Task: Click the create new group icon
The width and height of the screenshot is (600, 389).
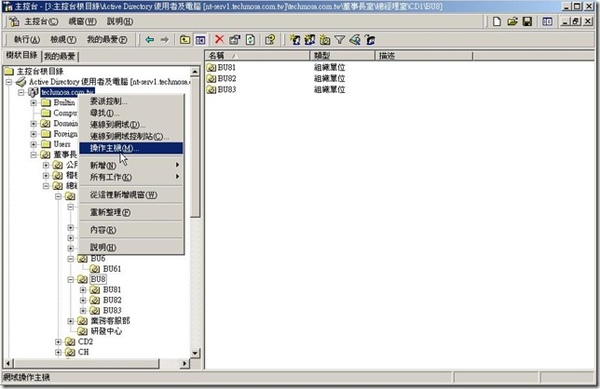Action: pos(310,40)
